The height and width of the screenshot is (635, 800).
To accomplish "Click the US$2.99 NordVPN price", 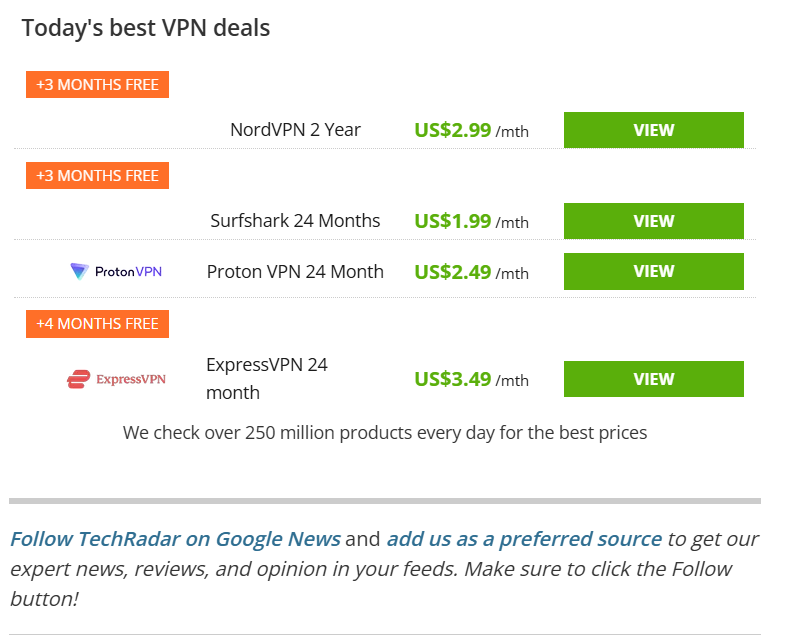I will pos(453,130).
